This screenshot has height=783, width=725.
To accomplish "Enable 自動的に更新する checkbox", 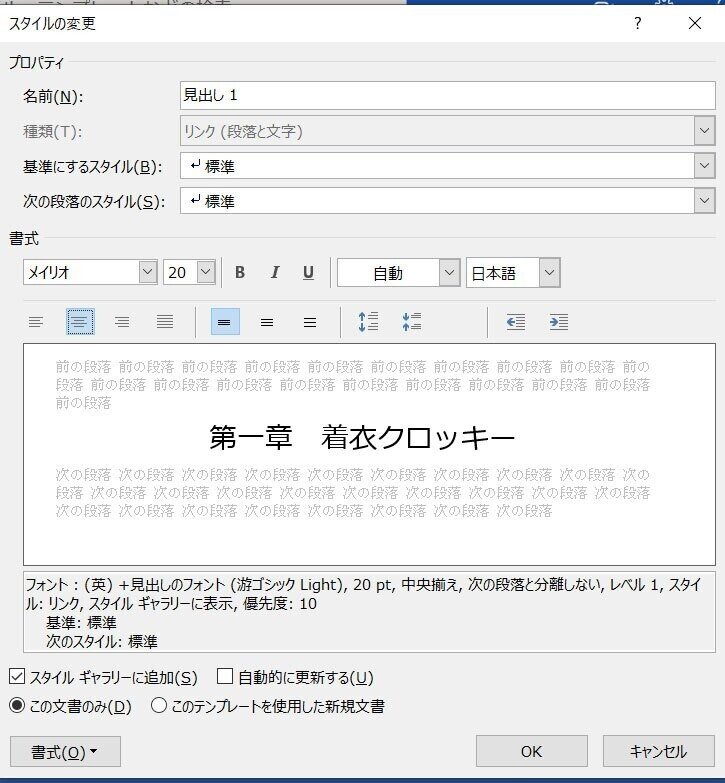I will [x=225, y=677].
